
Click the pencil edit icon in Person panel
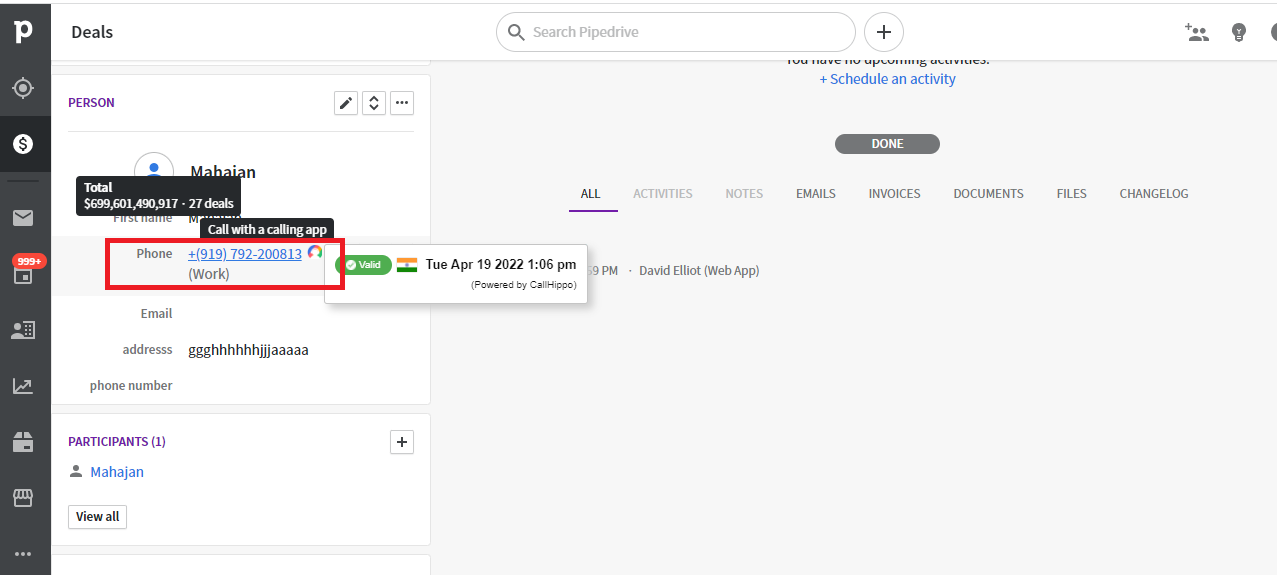pos(346,103)
